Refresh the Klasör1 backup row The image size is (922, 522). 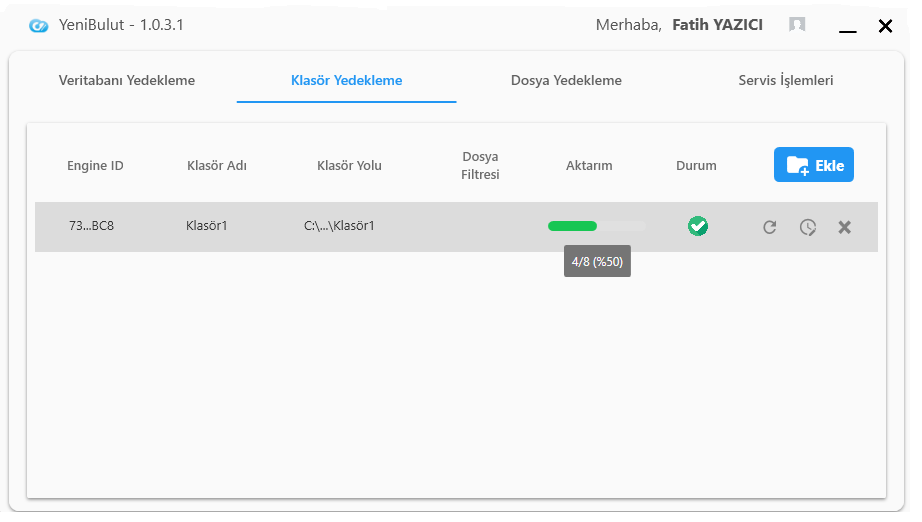pyautogui.click(x=769, y=227)
